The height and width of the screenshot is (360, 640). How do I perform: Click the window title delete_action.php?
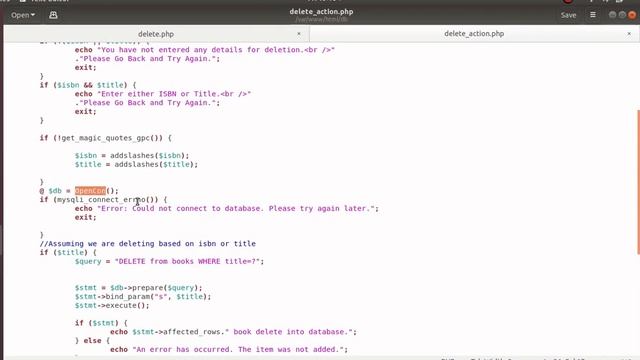coord(321,12)
